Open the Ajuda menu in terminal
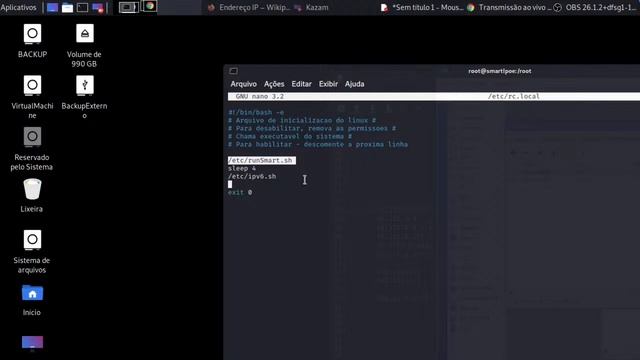 [354, 84]
